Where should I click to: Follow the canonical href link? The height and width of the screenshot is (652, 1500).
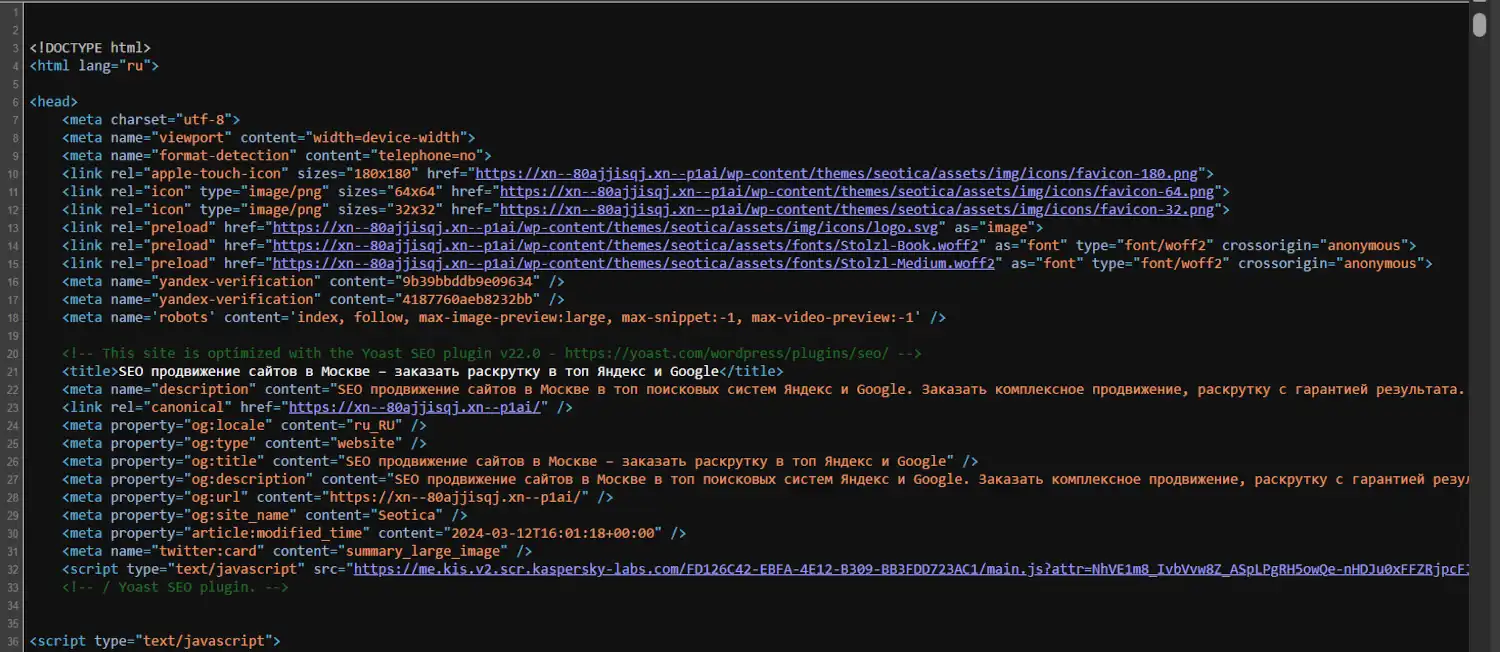click(x=416, y=407)
